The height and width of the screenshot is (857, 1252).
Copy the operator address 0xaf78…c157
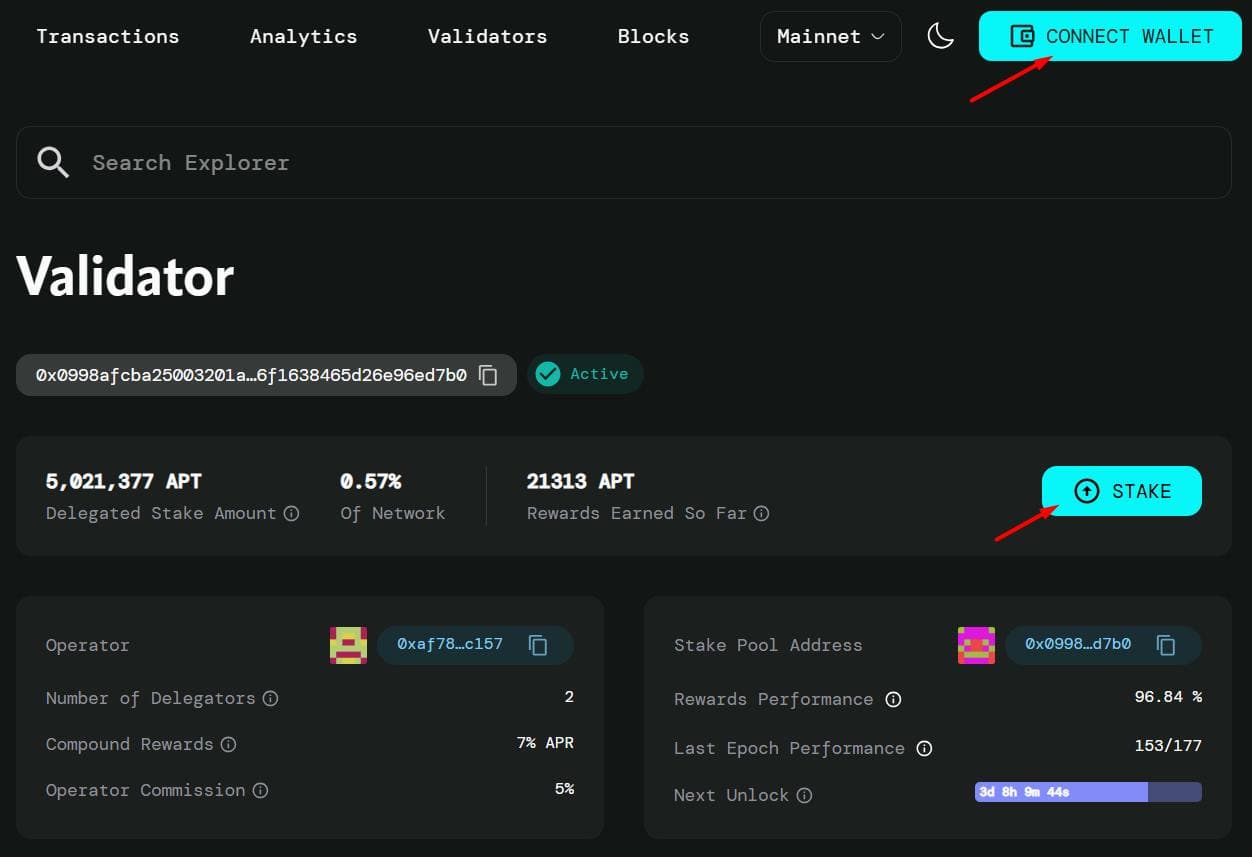538,645
